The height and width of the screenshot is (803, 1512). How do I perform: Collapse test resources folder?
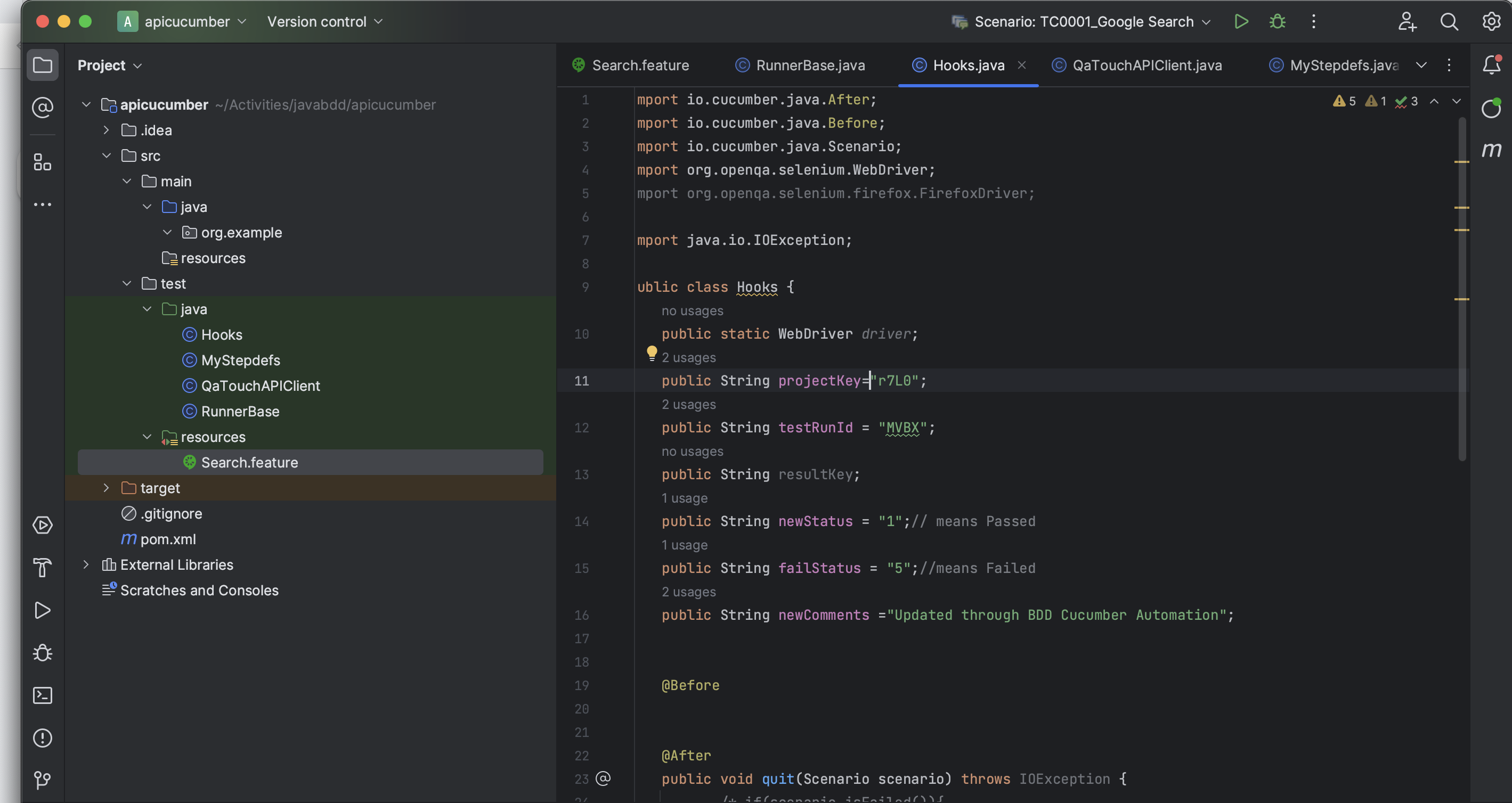[148, 437]
